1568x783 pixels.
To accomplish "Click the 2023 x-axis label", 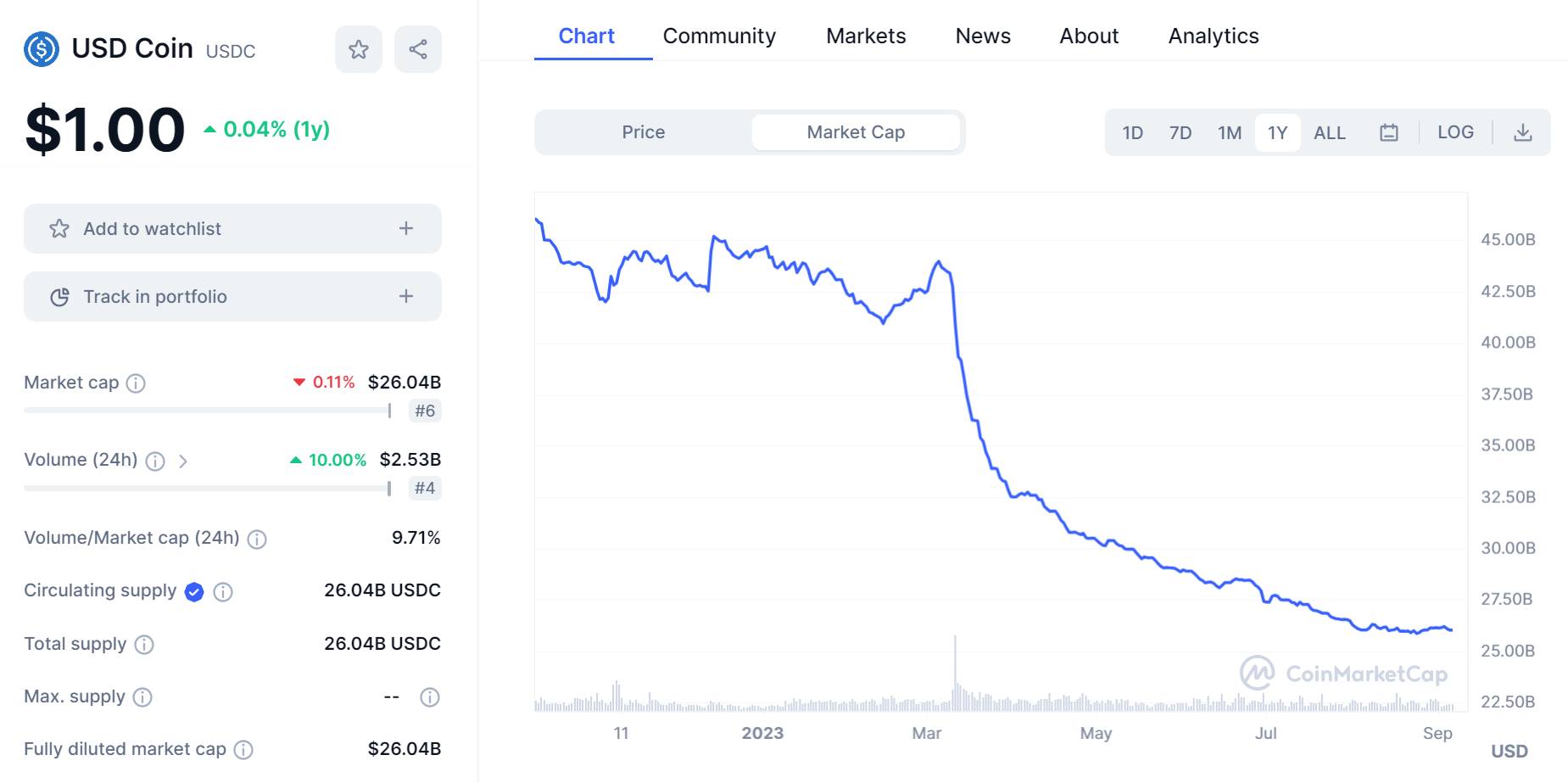I will click(762, 733).
